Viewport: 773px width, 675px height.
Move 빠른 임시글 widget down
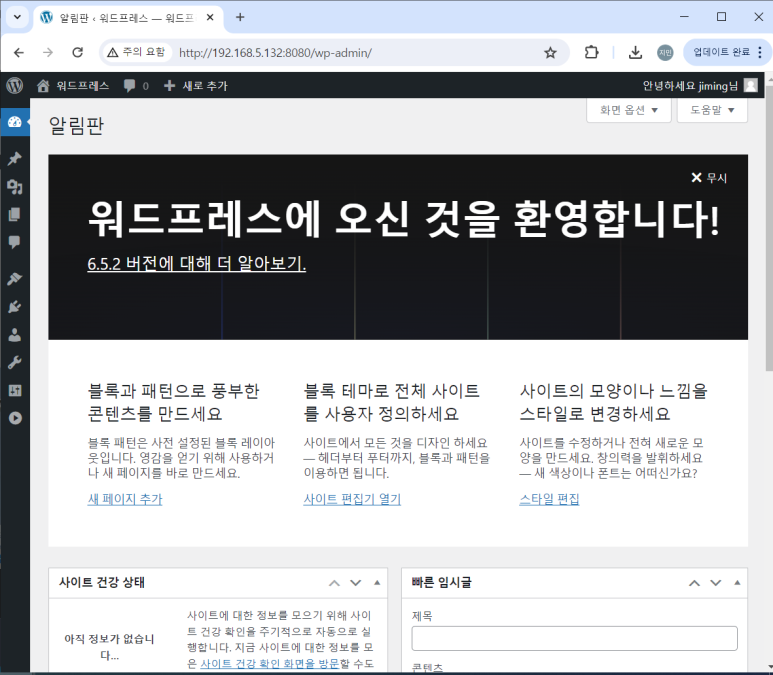point(715,583)
